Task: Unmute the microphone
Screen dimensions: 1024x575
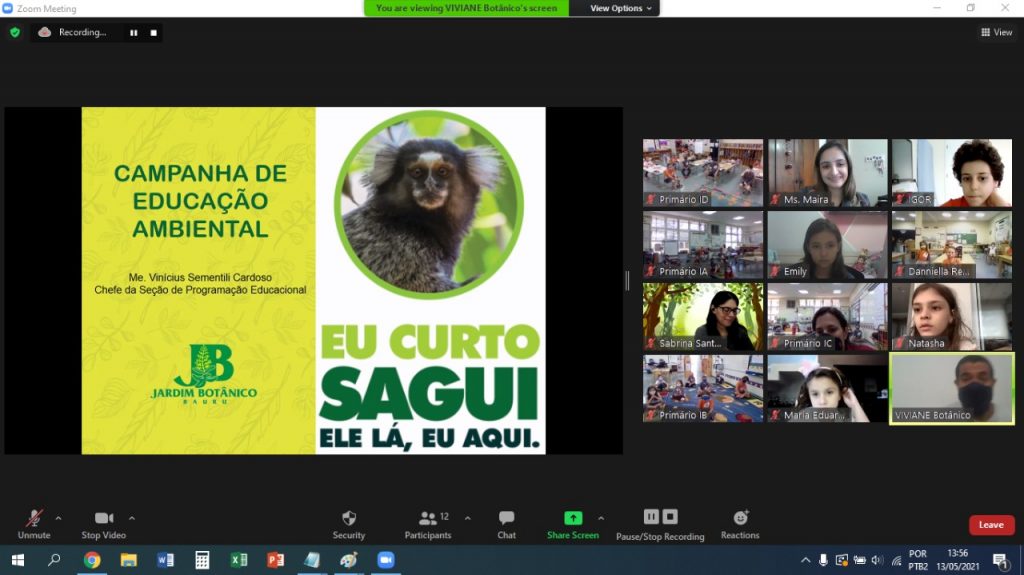Action: [34, 523]
